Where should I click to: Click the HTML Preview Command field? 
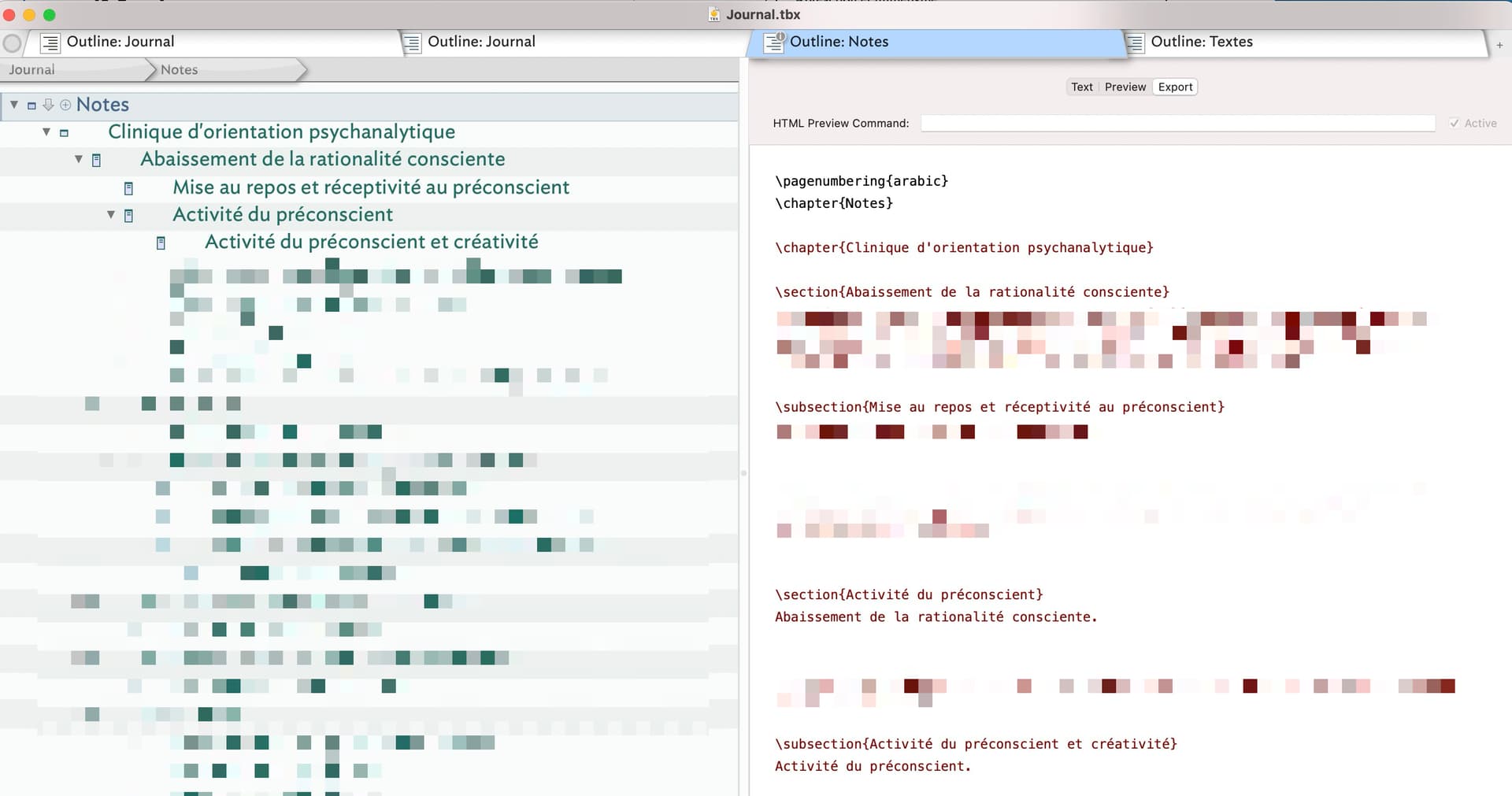point(1177,124)
